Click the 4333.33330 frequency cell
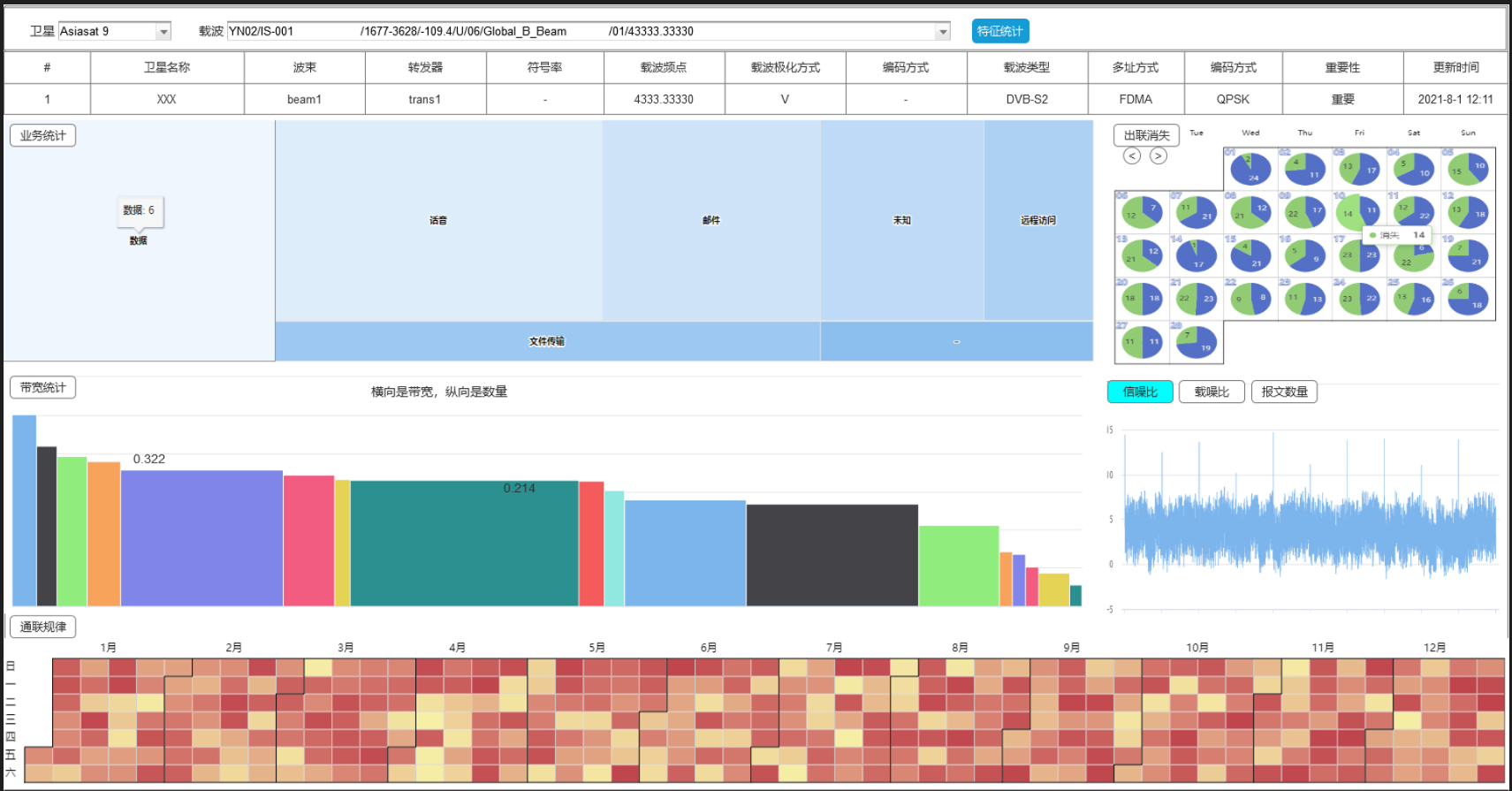Image resolution: width=1512 pixels, height=791 pixels. tap(664, 99)
